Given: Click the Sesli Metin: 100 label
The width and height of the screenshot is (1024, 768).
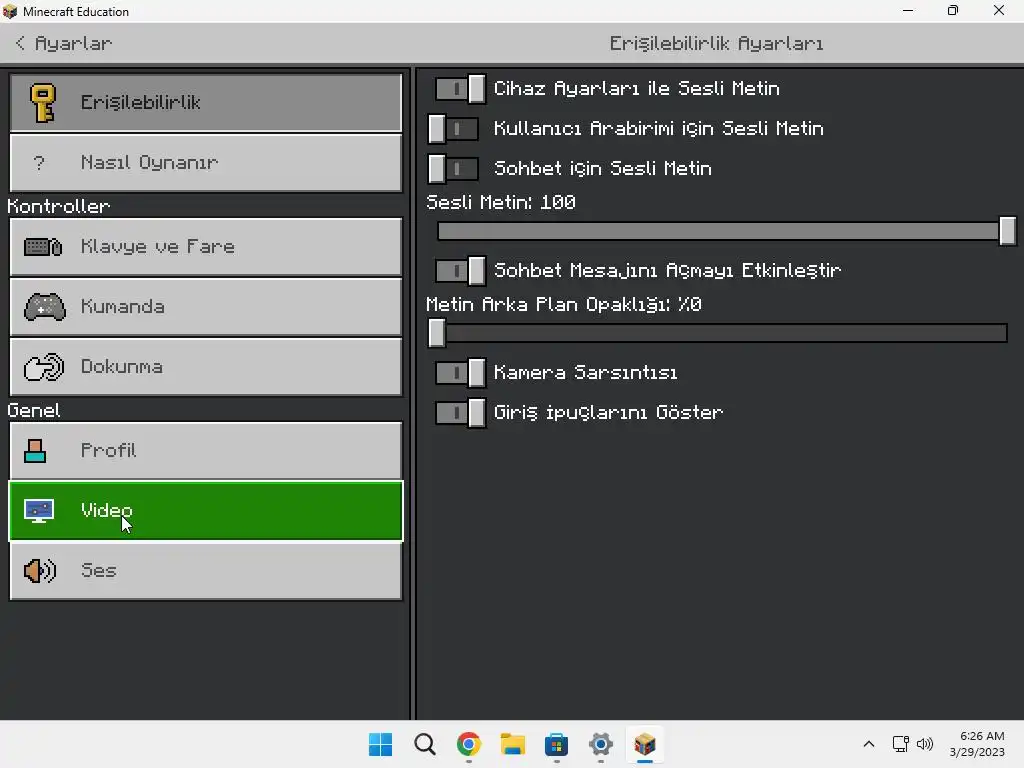Looking at the screenshot, I should tap(500, 202).
